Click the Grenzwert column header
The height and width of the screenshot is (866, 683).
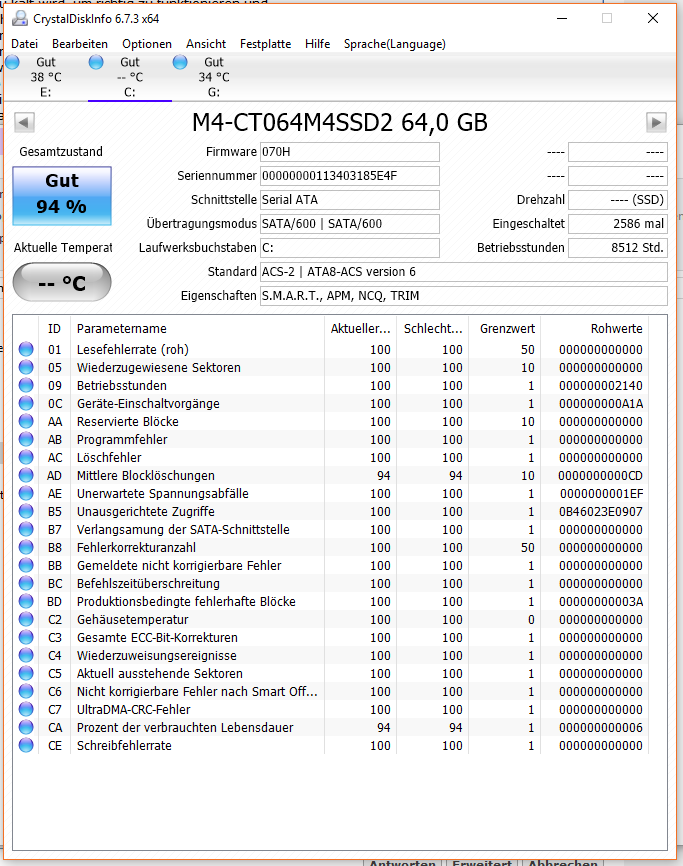tap(504, 329)
